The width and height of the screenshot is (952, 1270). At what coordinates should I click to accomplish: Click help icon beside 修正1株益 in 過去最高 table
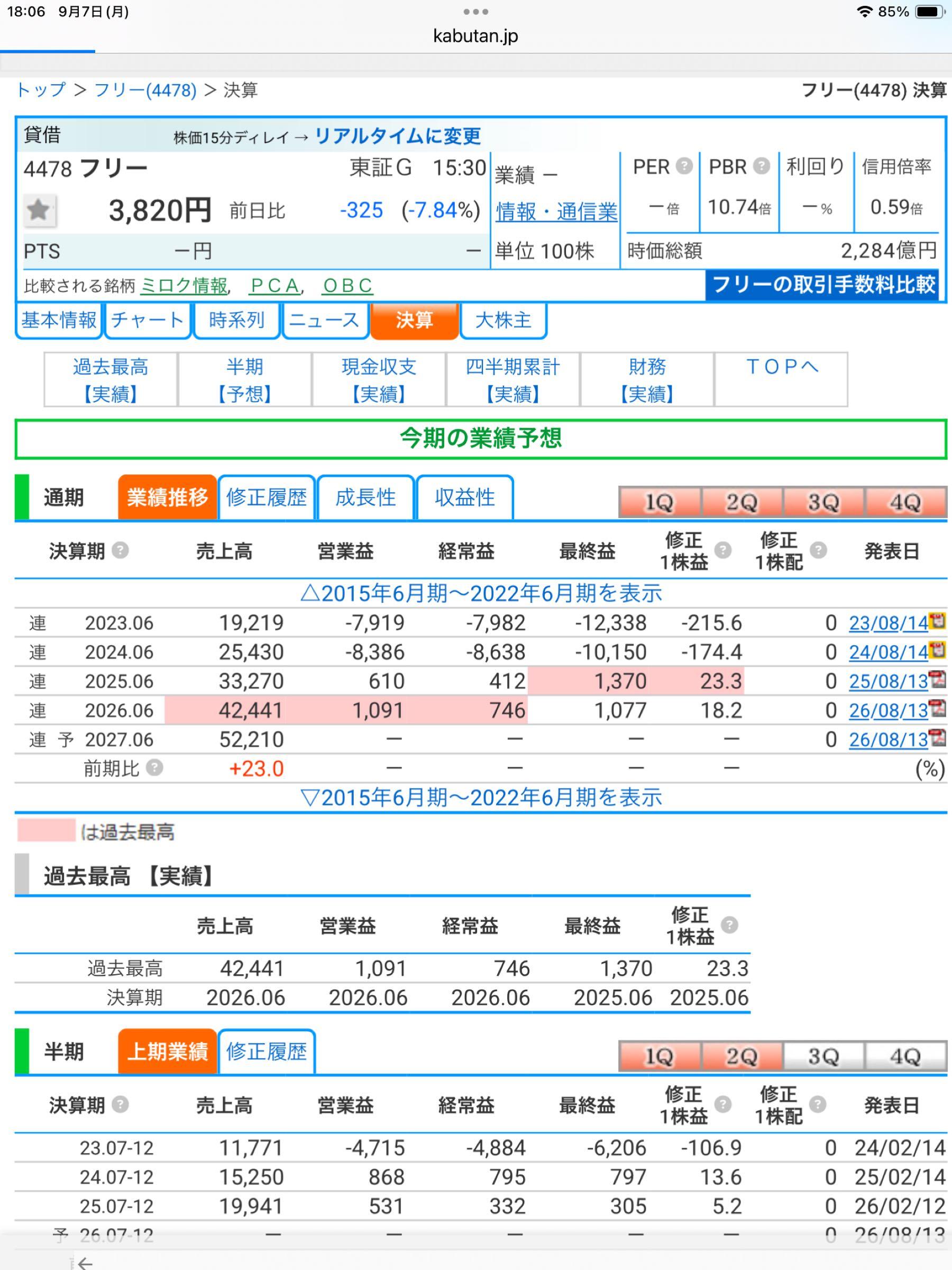pyautogui.click(x=729, y=924)
